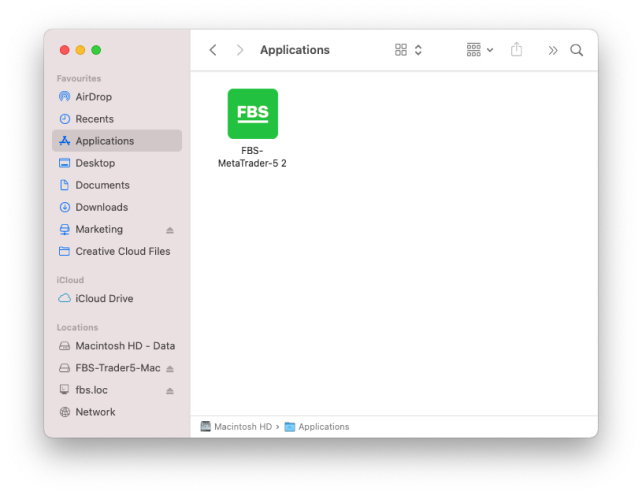Open iCloud Drive in the sidebar

[x=117, y=299]
